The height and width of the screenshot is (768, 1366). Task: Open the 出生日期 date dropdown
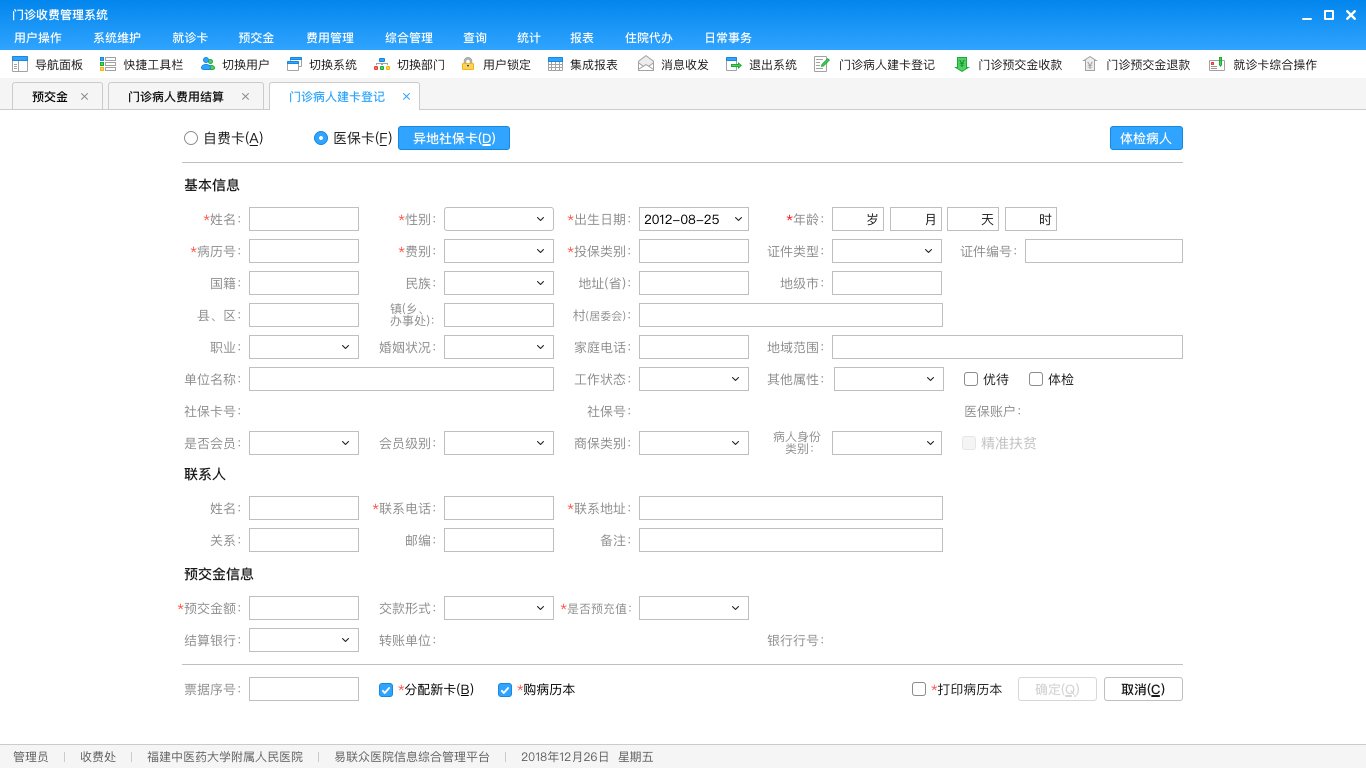694,219
